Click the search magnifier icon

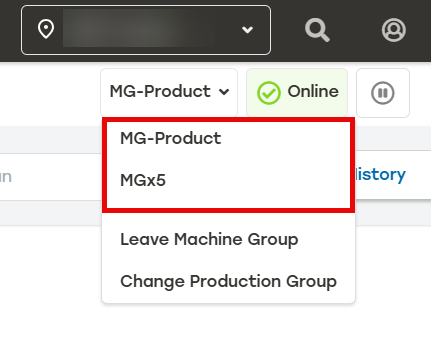(317, 30)
